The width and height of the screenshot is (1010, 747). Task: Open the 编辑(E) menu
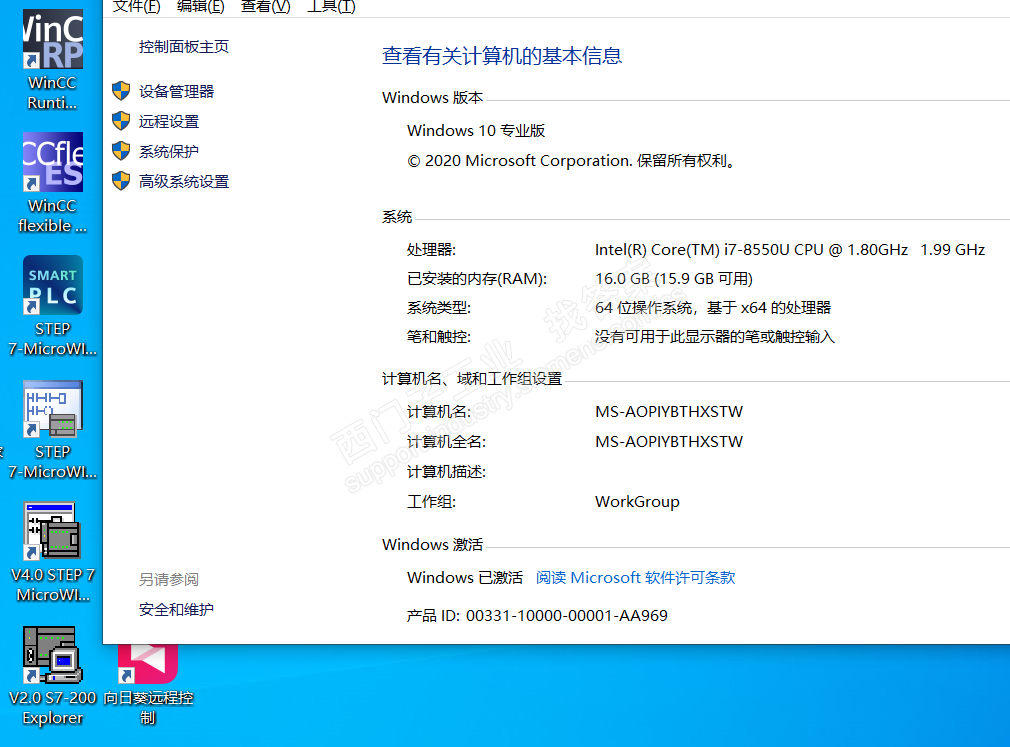coord(200,7)
